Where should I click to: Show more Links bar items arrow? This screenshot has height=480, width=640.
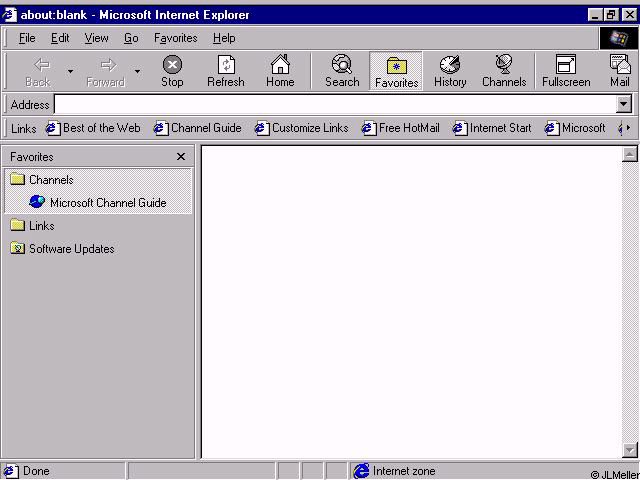(x=628, y=128)
